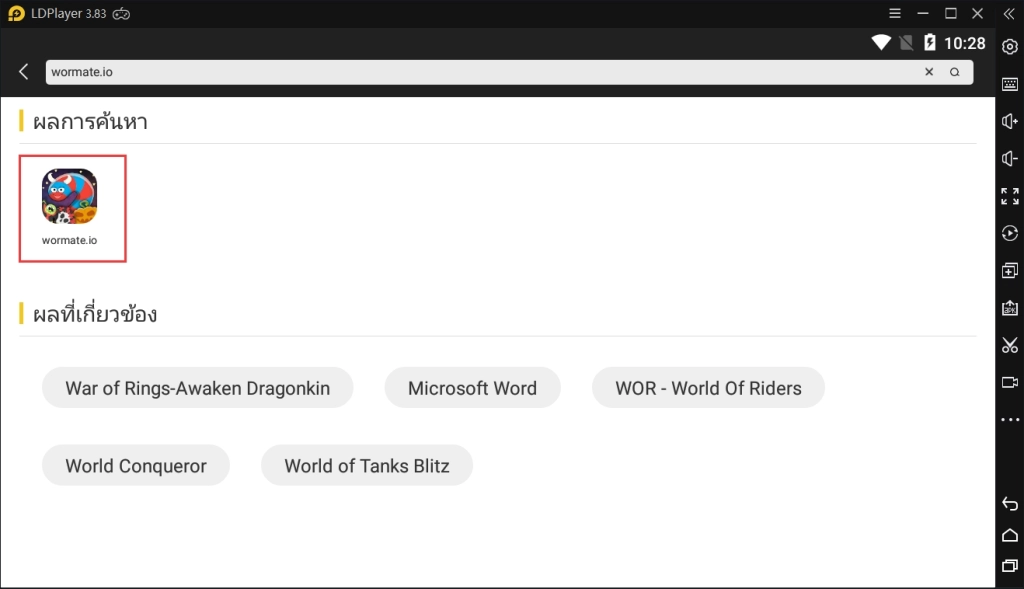Collapse the right sidebar toolbar
Screen dimensions: 1024x589
pos(1008,13)
